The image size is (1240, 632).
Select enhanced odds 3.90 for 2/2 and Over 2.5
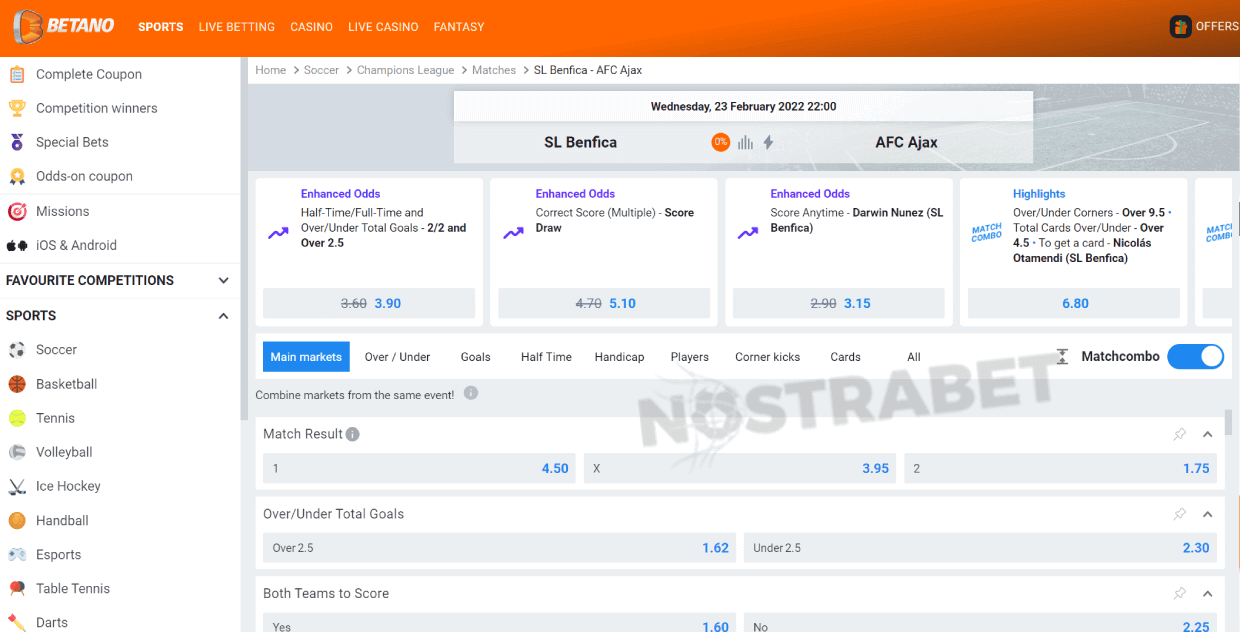tap(369, 303)
